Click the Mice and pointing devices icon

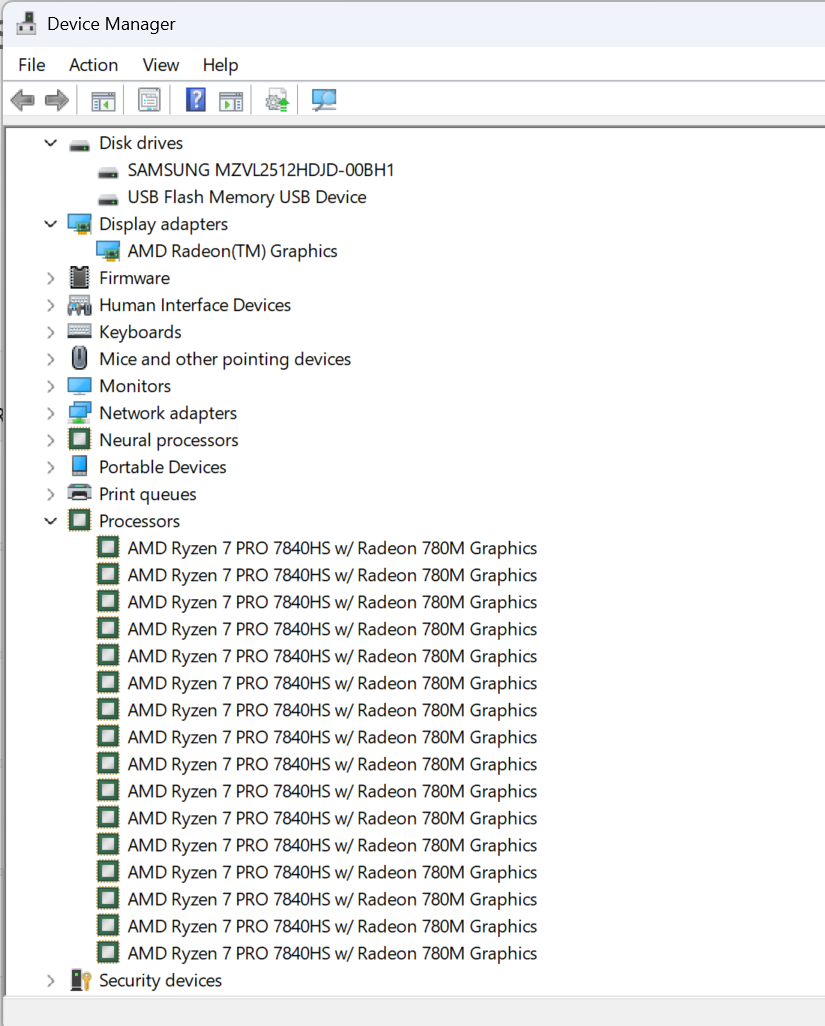click(79, 359)
